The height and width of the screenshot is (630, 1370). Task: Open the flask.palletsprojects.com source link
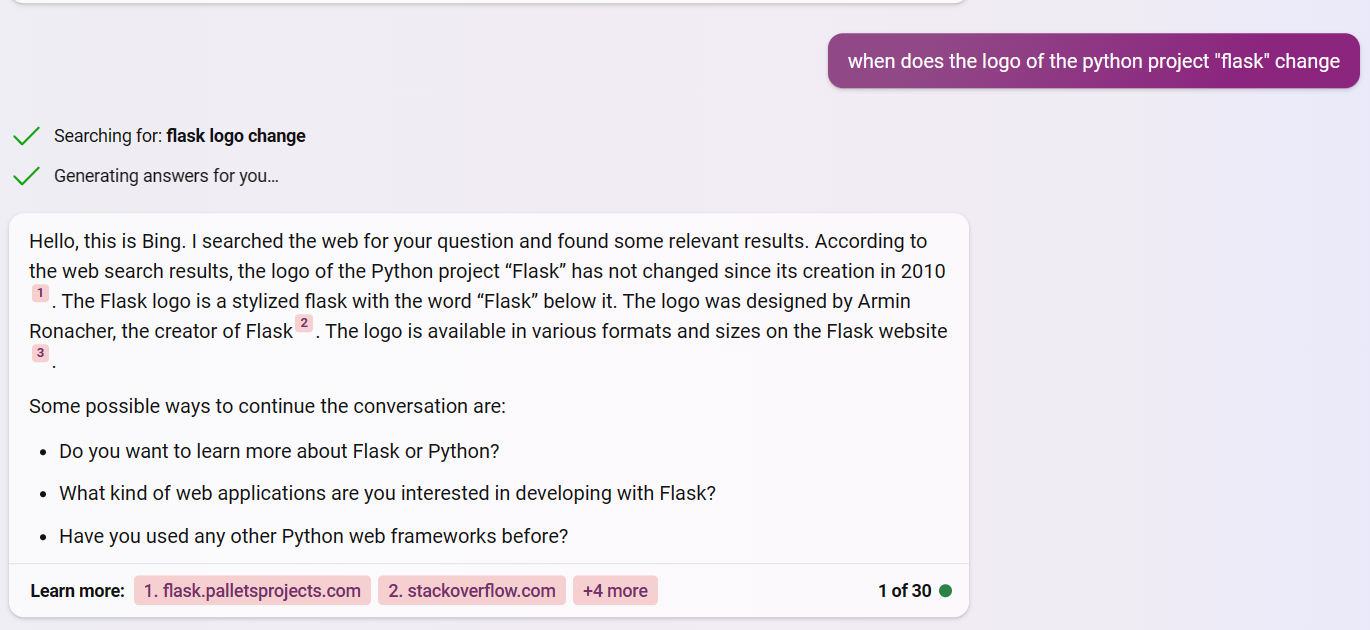(x=252, y=591)
